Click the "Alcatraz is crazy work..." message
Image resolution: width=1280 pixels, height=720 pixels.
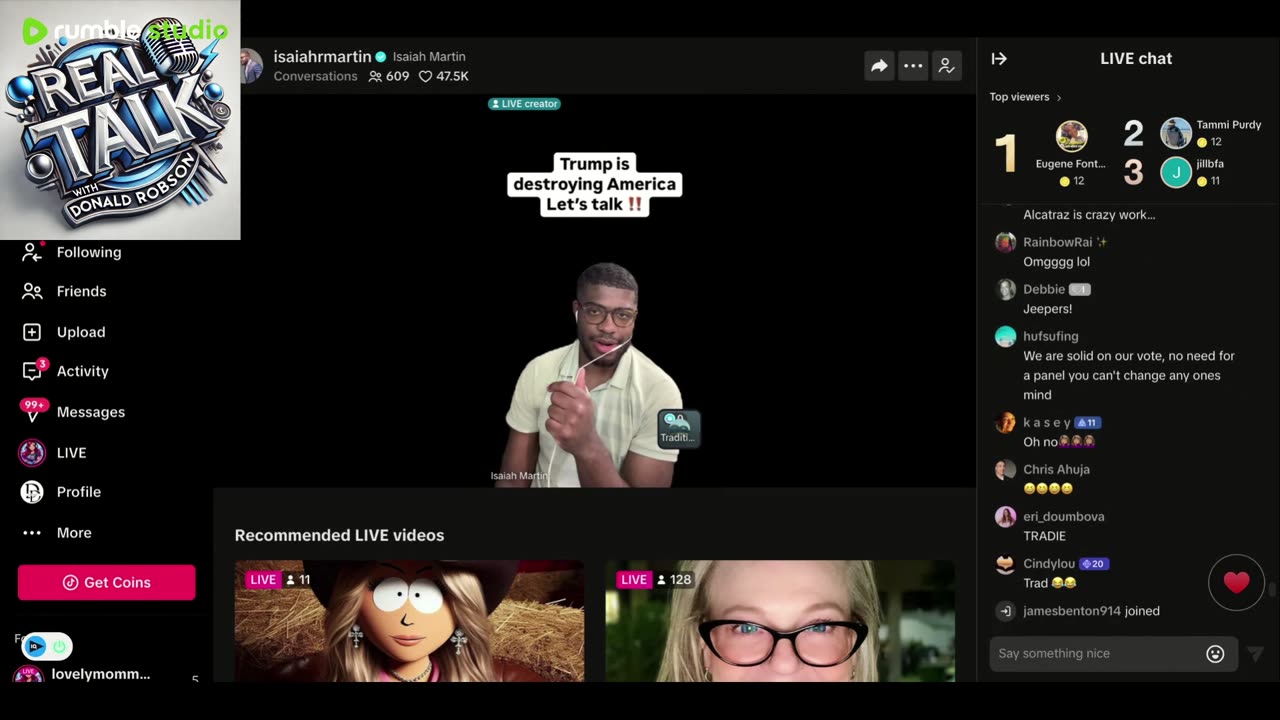coord(1089,215)
